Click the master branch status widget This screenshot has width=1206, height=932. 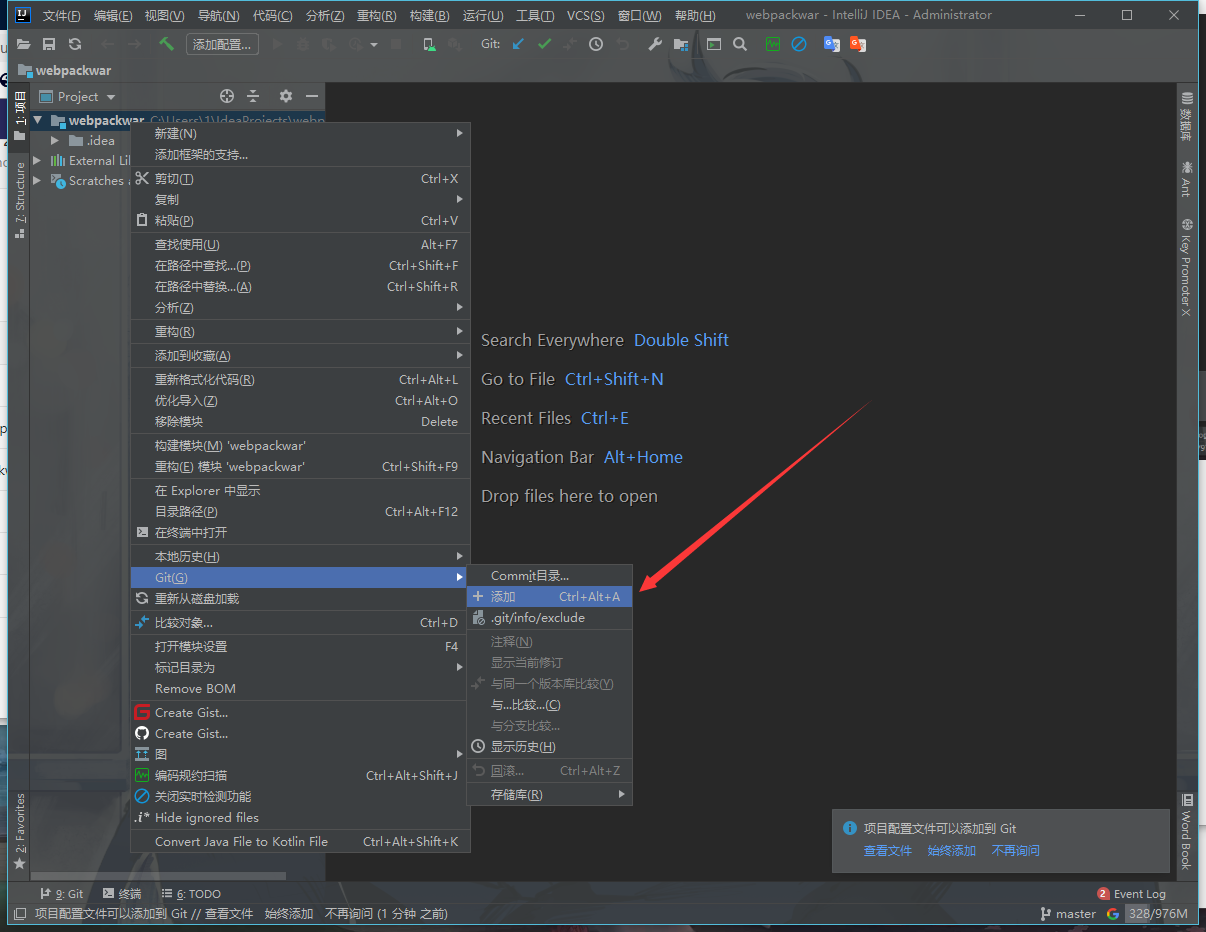coord(1068,914)
